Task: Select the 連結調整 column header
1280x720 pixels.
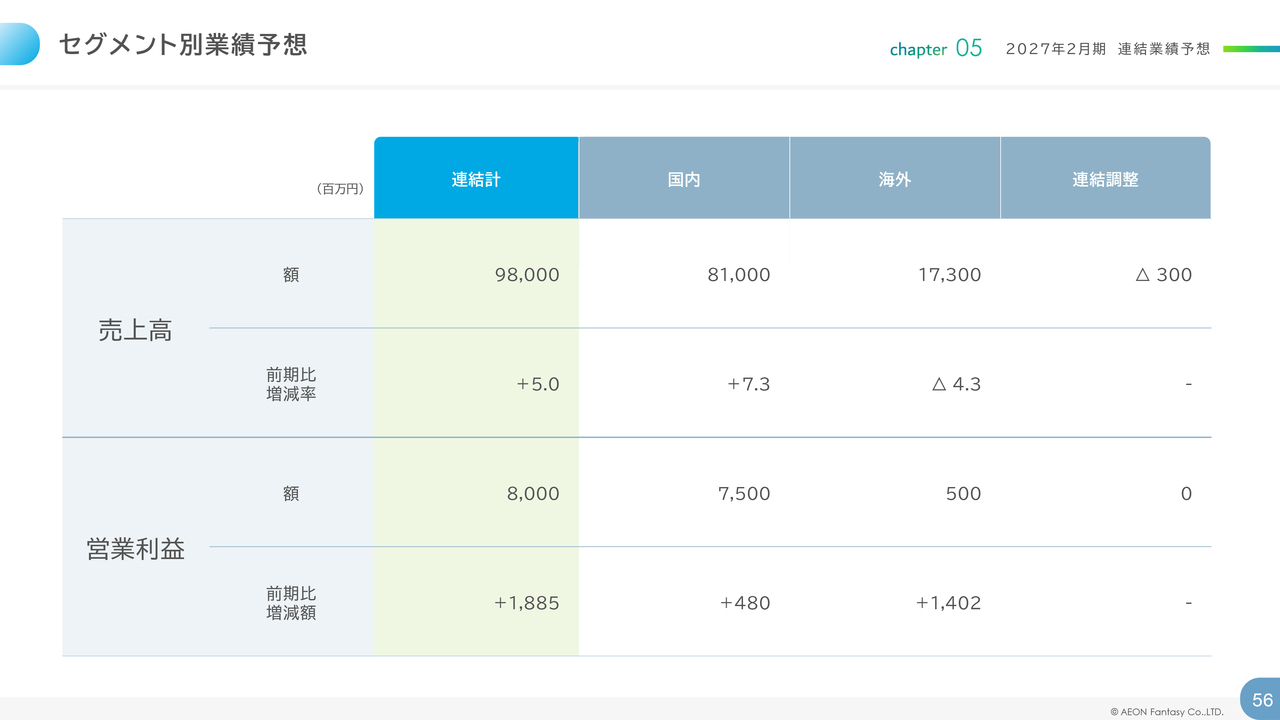Action: pyautogui.click(x=1105, y=179)
